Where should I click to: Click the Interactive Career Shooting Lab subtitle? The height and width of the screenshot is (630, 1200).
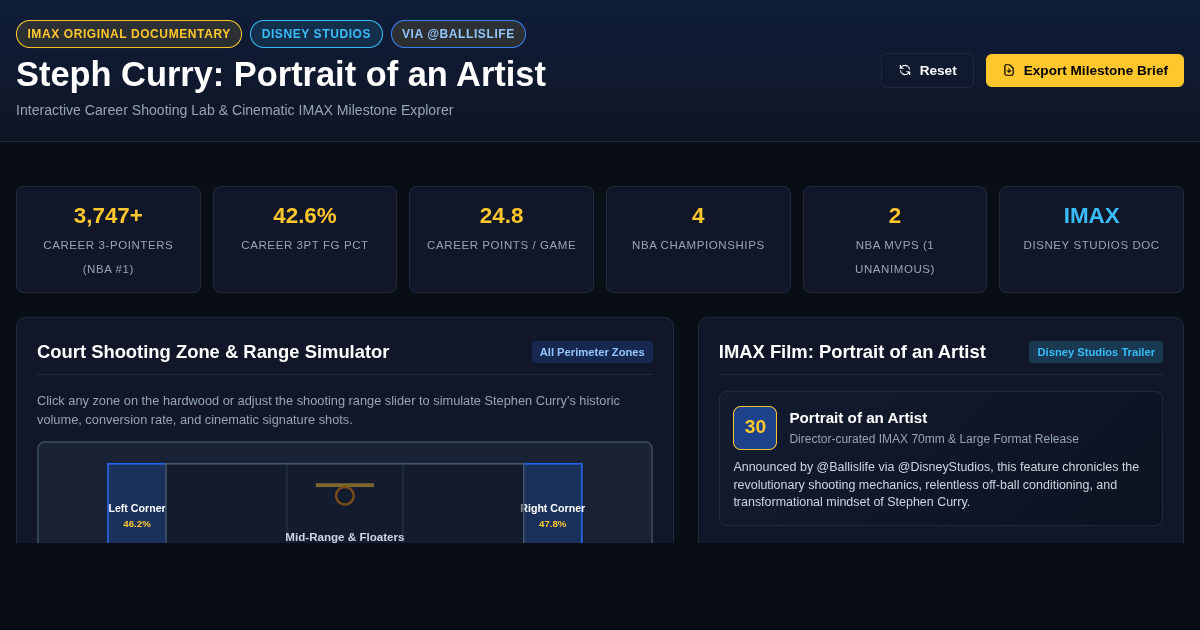[x=235, y=110]
